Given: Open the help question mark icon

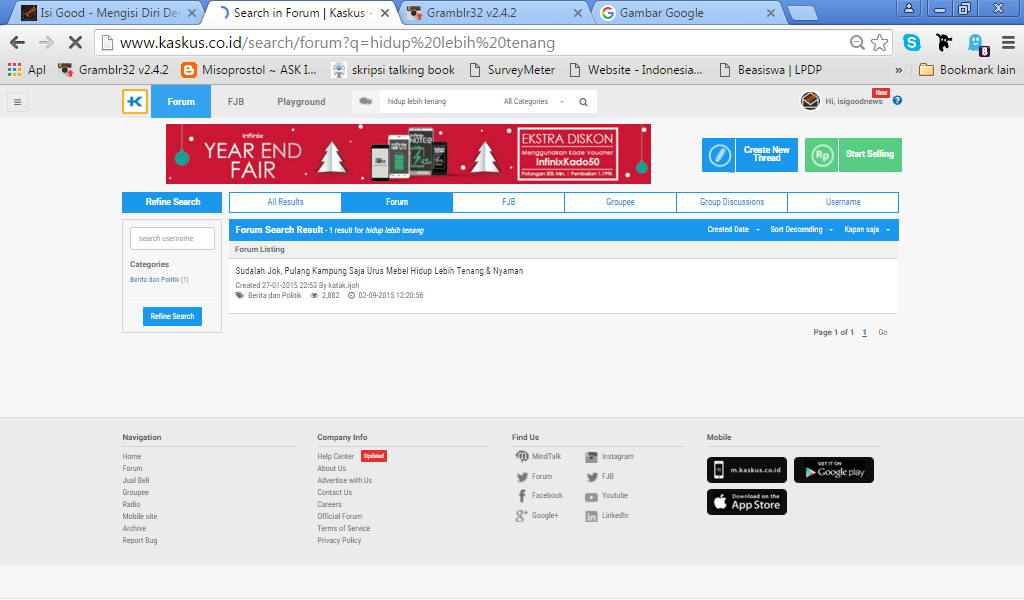Looking at the screenshot, I should click(x=897, y=101).
